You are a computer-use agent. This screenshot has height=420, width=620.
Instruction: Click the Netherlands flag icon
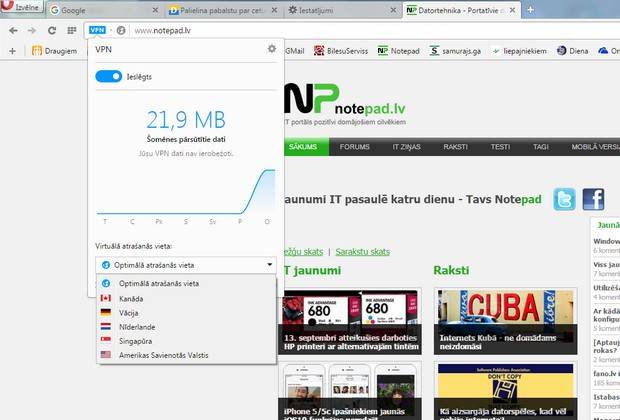pyautogui.click(x=106, y=327)
